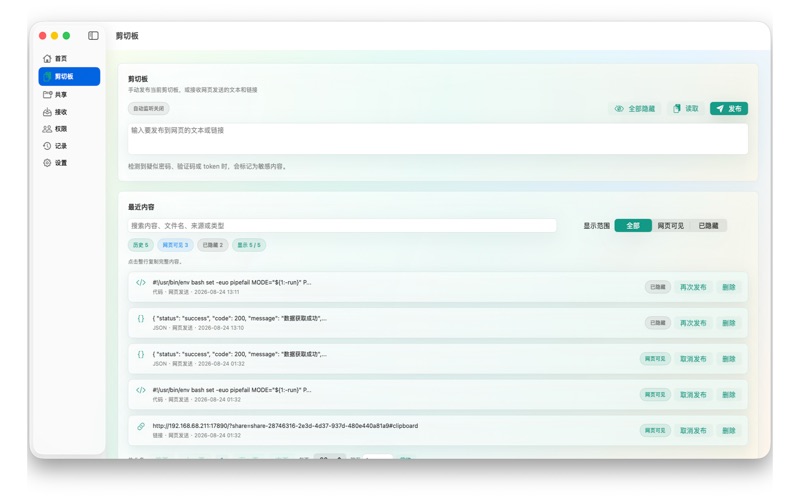Focus the 输入要发布到网页的文本或链接 text box
The image size is (800, 500).
coord(438,138)
